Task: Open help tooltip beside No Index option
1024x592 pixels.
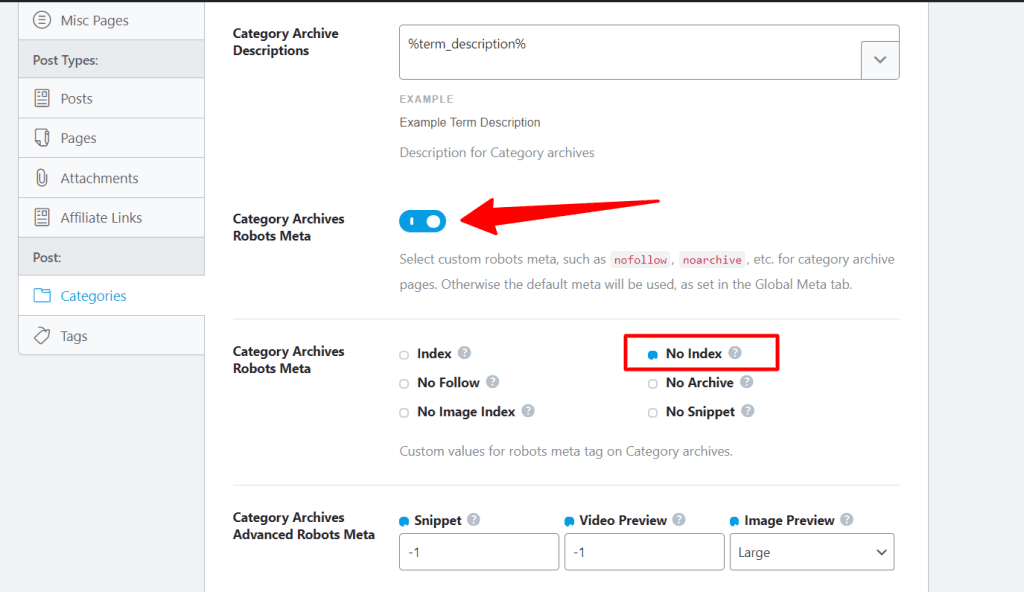Action: [x=735, y=353]
